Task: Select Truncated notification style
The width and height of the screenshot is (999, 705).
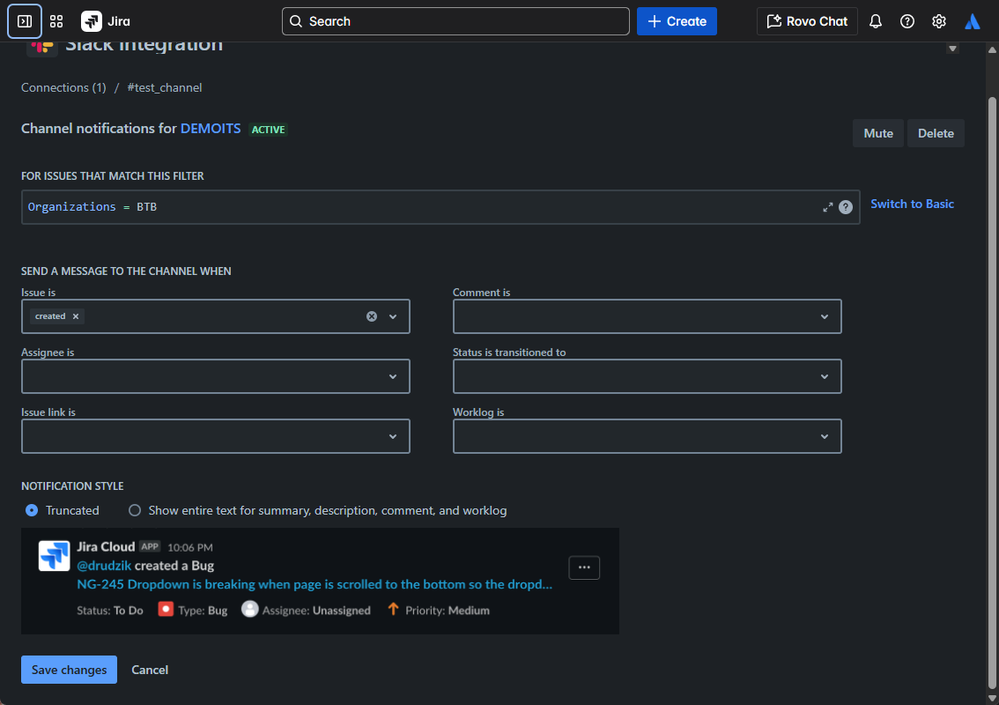Action: 31,510
